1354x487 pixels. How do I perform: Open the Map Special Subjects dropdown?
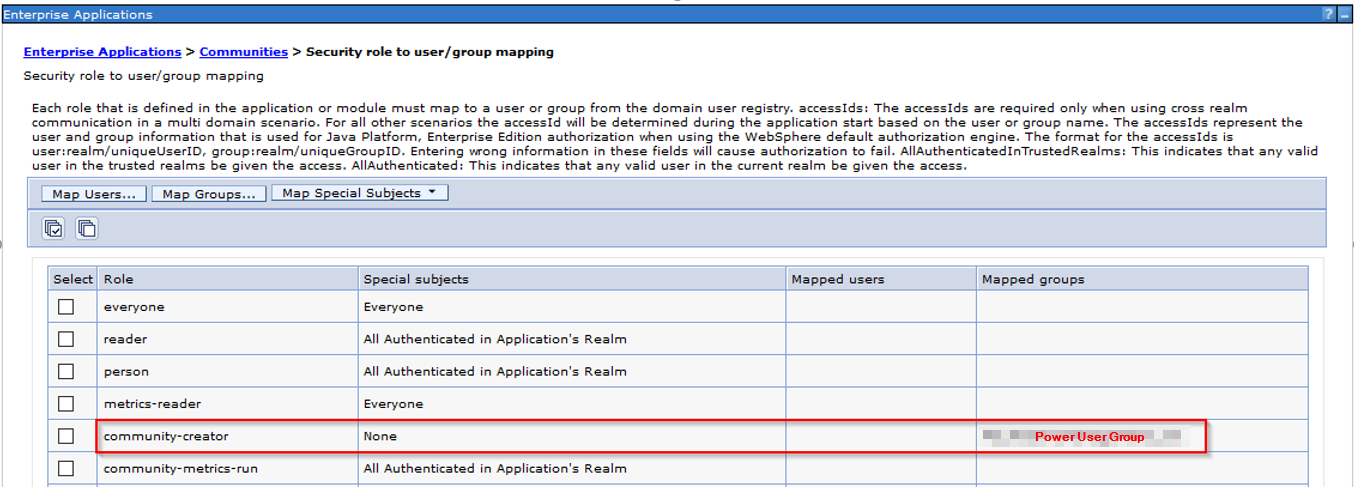(359, 193)
